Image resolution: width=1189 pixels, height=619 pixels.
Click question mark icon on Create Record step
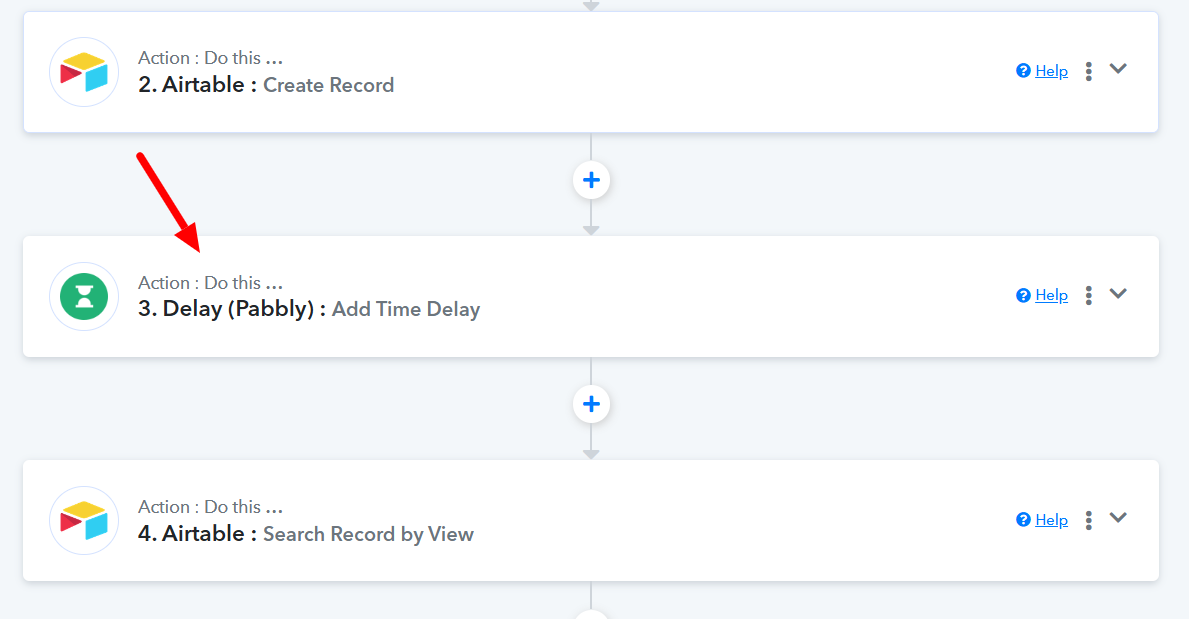click(x=1023, y=71)
